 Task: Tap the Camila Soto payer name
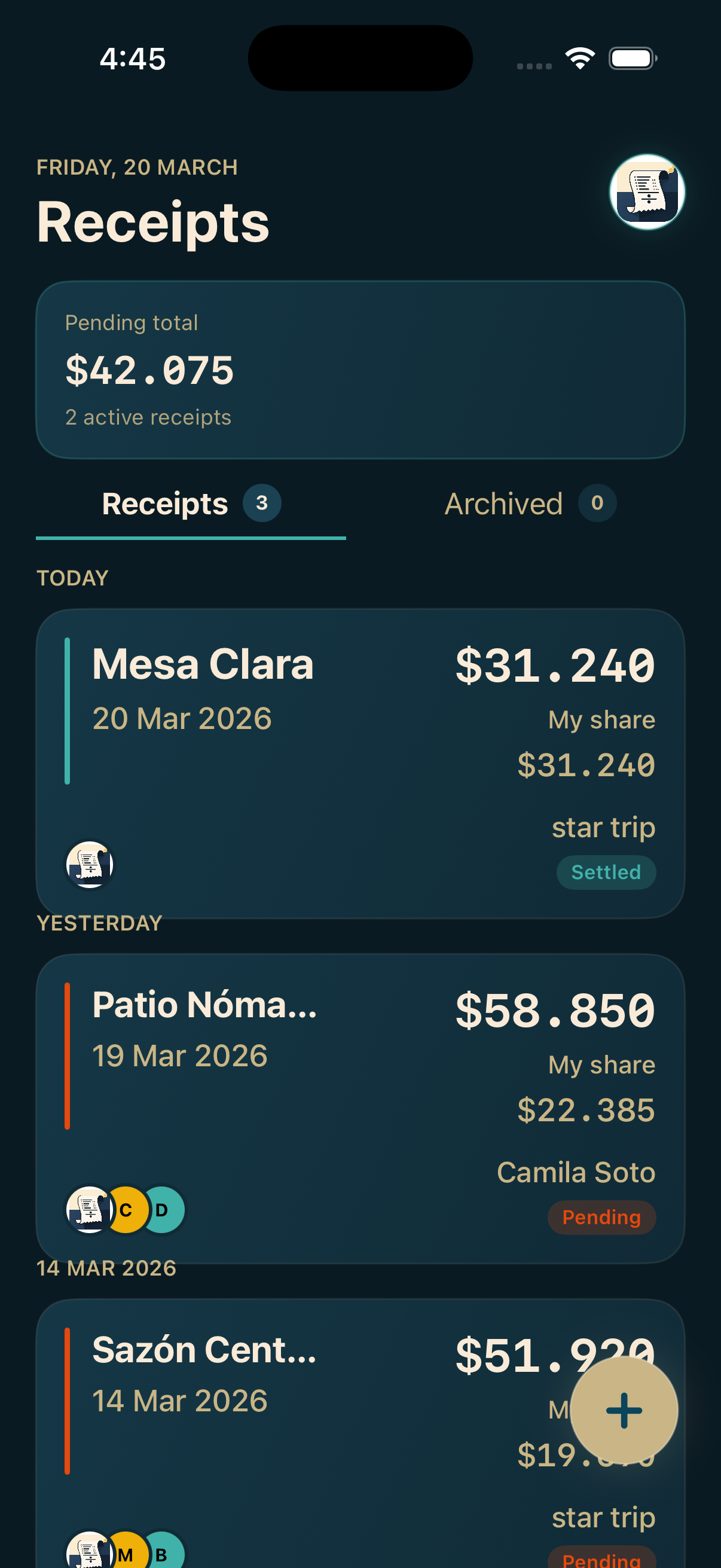click(576, 1172)
